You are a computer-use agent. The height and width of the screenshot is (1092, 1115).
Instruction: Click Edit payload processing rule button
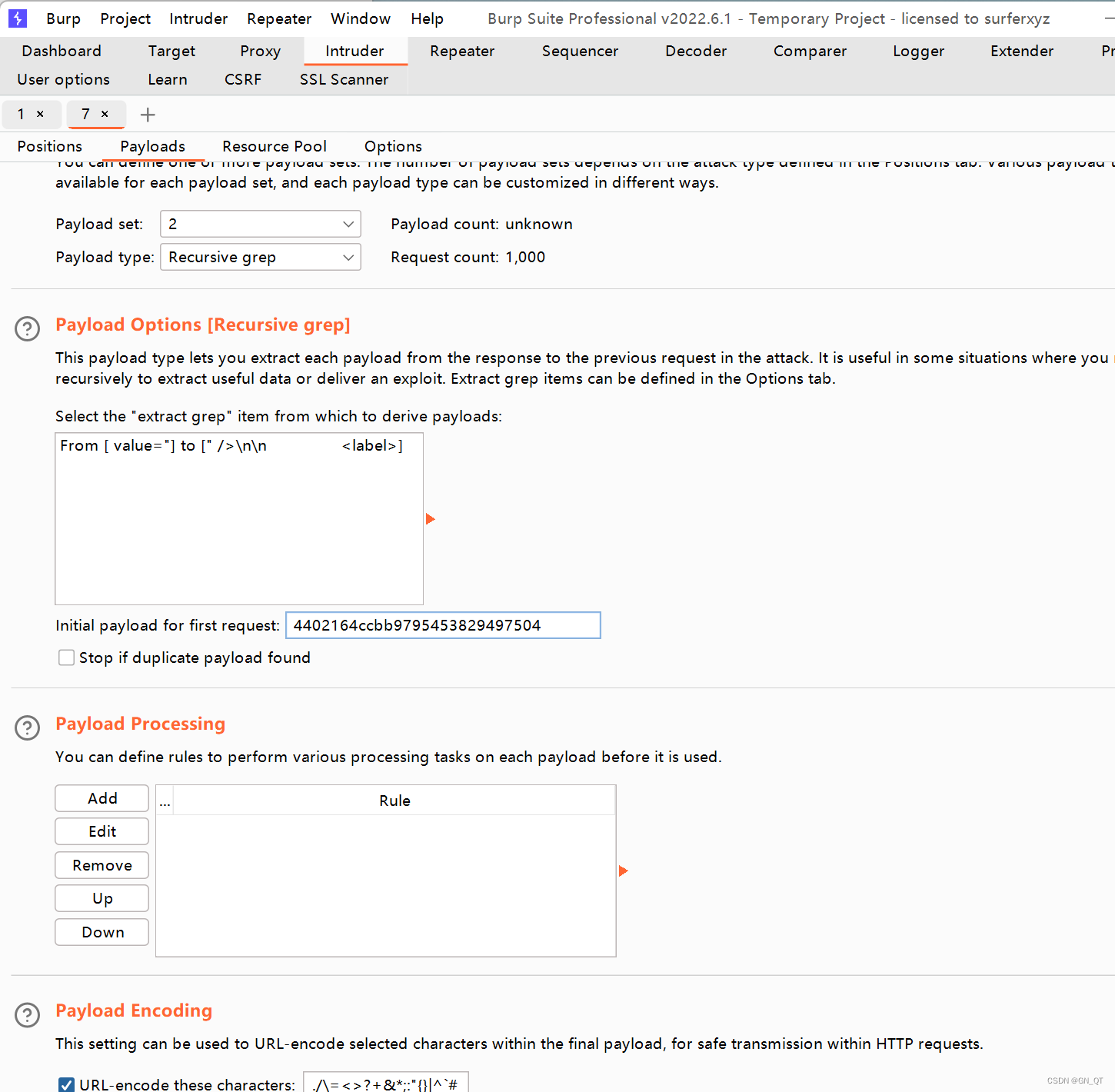pyautogui.click(x=102, y=831)
